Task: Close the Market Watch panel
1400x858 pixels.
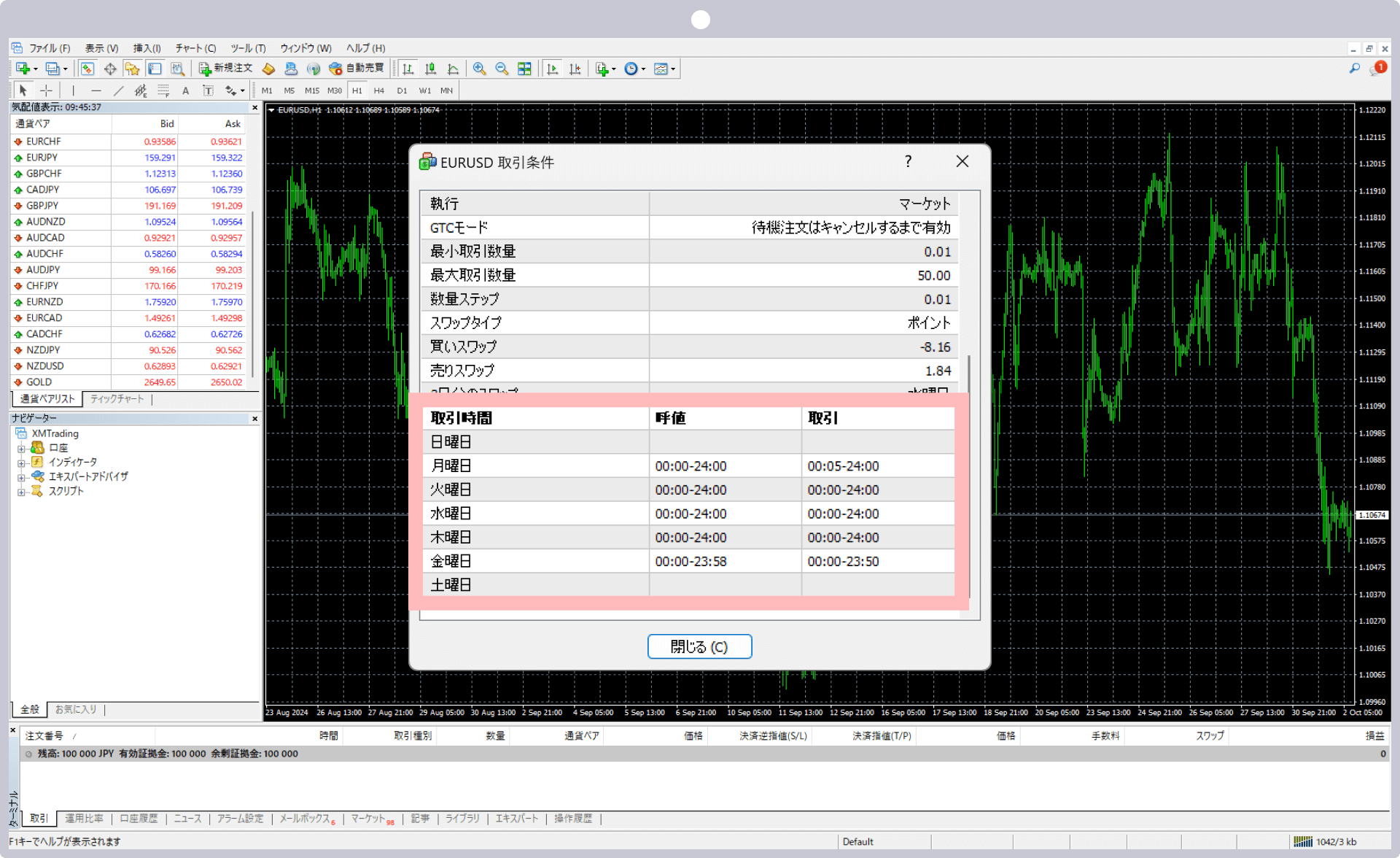Action: pyautogui.click(x=254, y=107)
